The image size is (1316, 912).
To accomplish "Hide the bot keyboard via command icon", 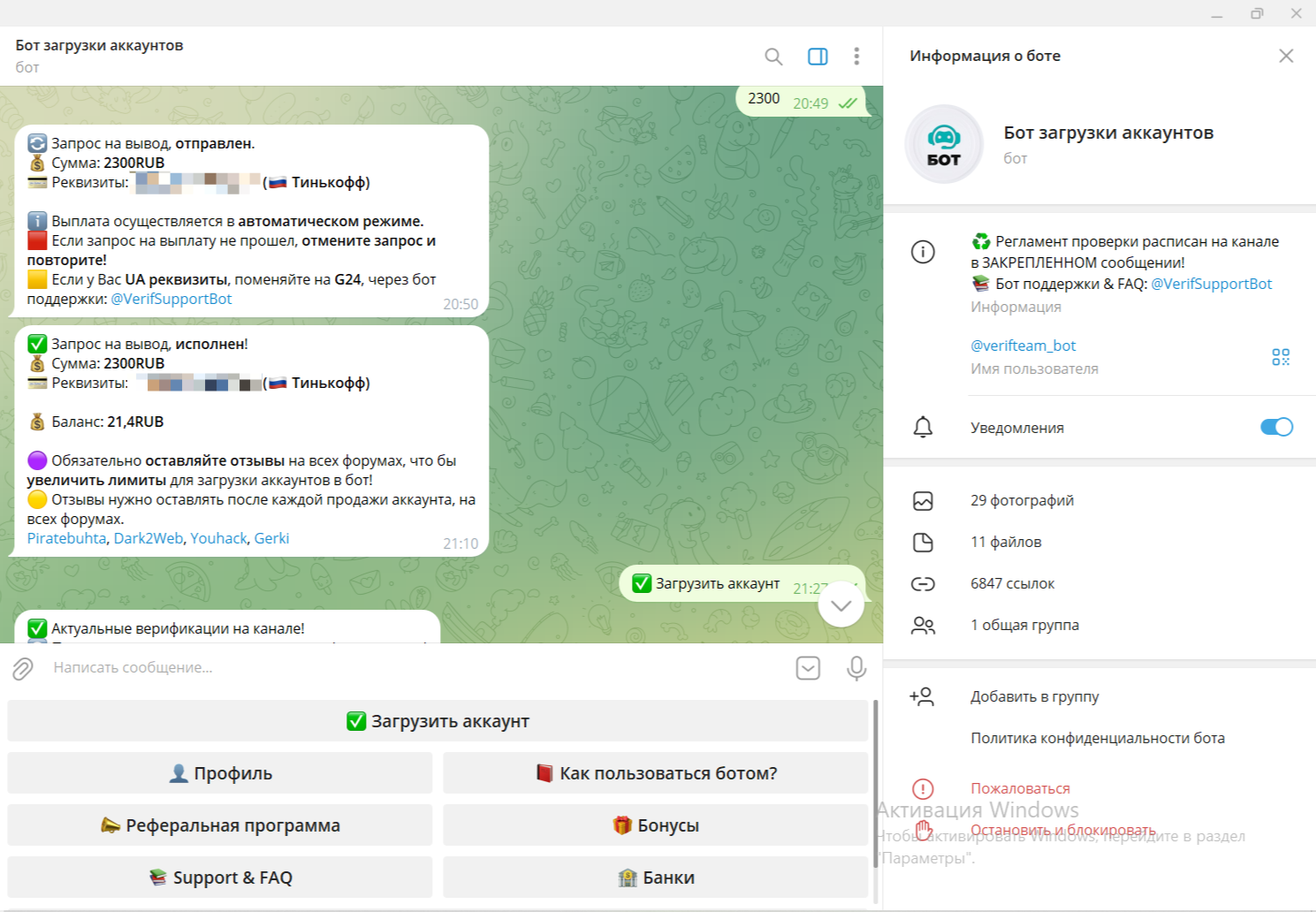I will [x=808, y=668].
